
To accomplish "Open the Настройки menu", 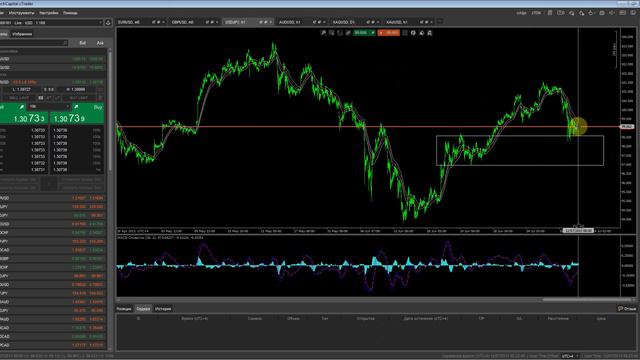I will [49, 13].
